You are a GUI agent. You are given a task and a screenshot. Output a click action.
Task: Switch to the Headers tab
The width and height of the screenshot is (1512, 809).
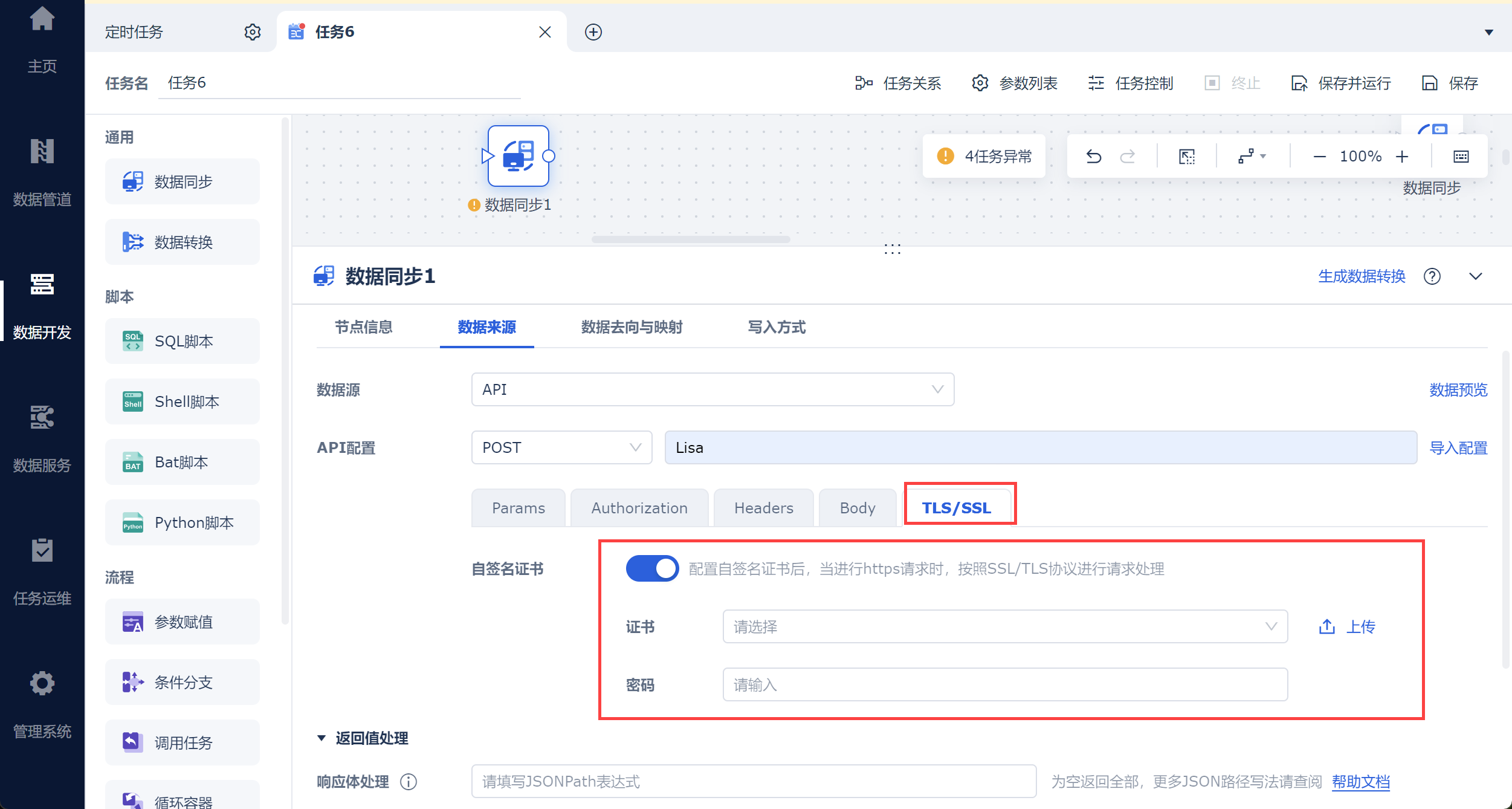pos(763,508)
